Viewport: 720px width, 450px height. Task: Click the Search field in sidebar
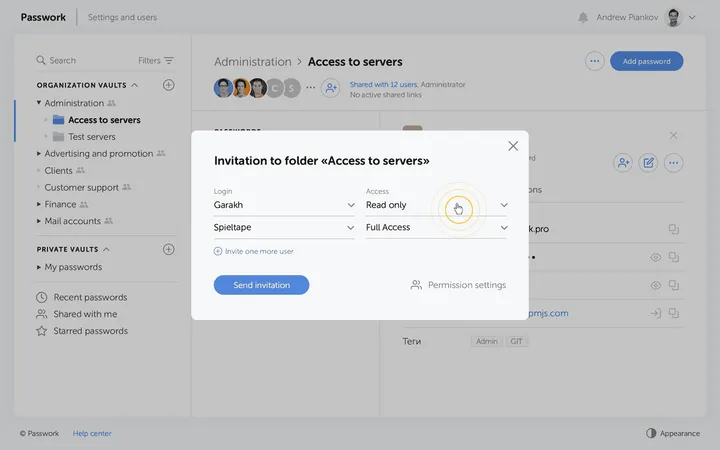(62, 60)
